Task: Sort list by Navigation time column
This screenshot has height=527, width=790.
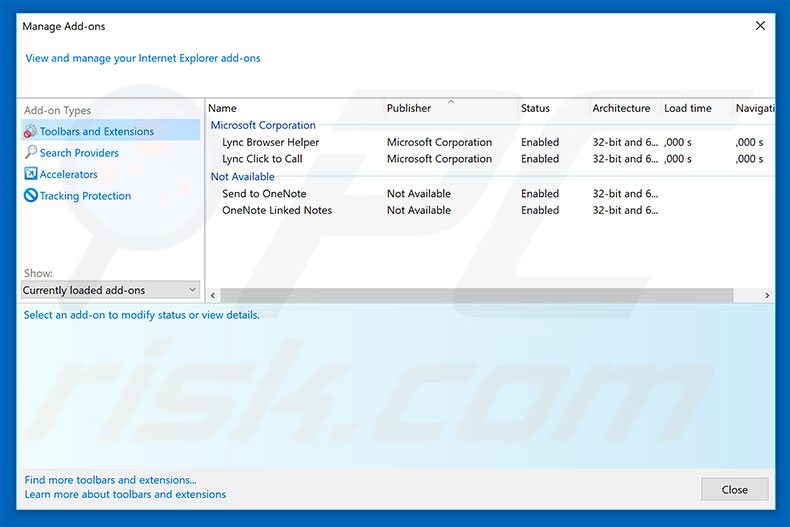Action: click(754, 108)
